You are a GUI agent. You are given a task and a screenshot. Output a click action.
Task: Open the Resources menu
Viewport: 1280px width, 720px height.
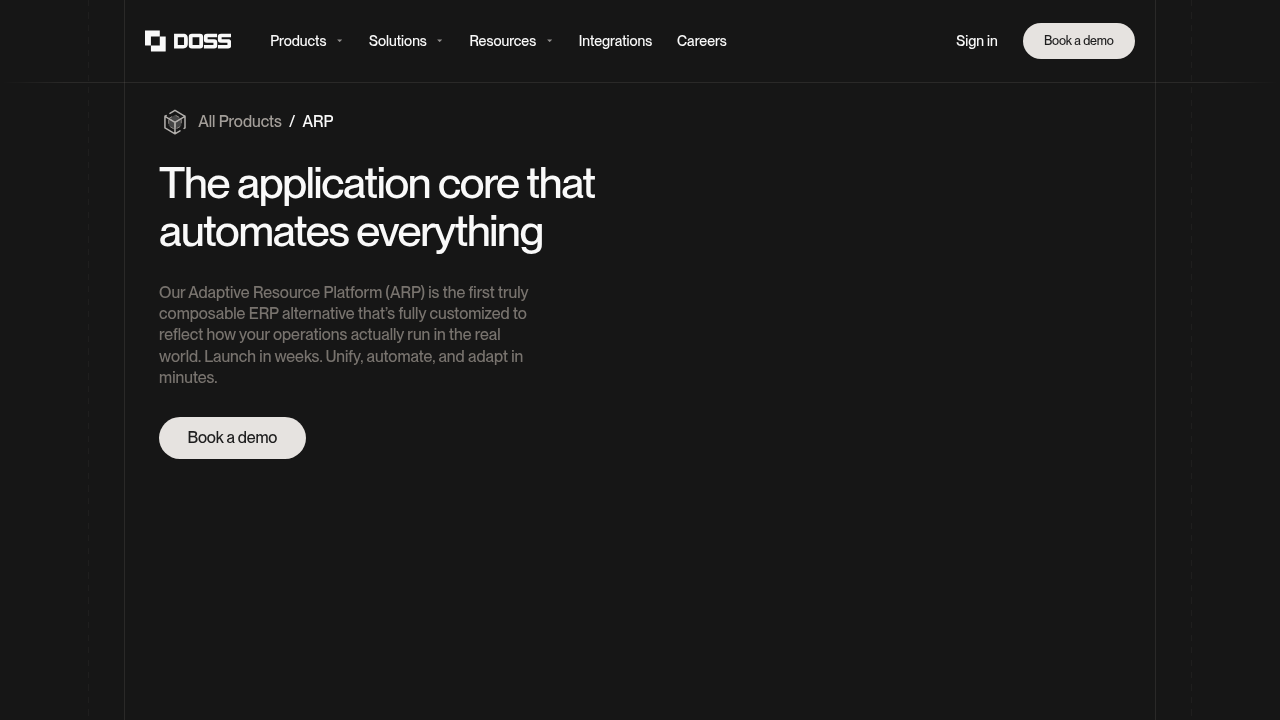pos(502,41)
